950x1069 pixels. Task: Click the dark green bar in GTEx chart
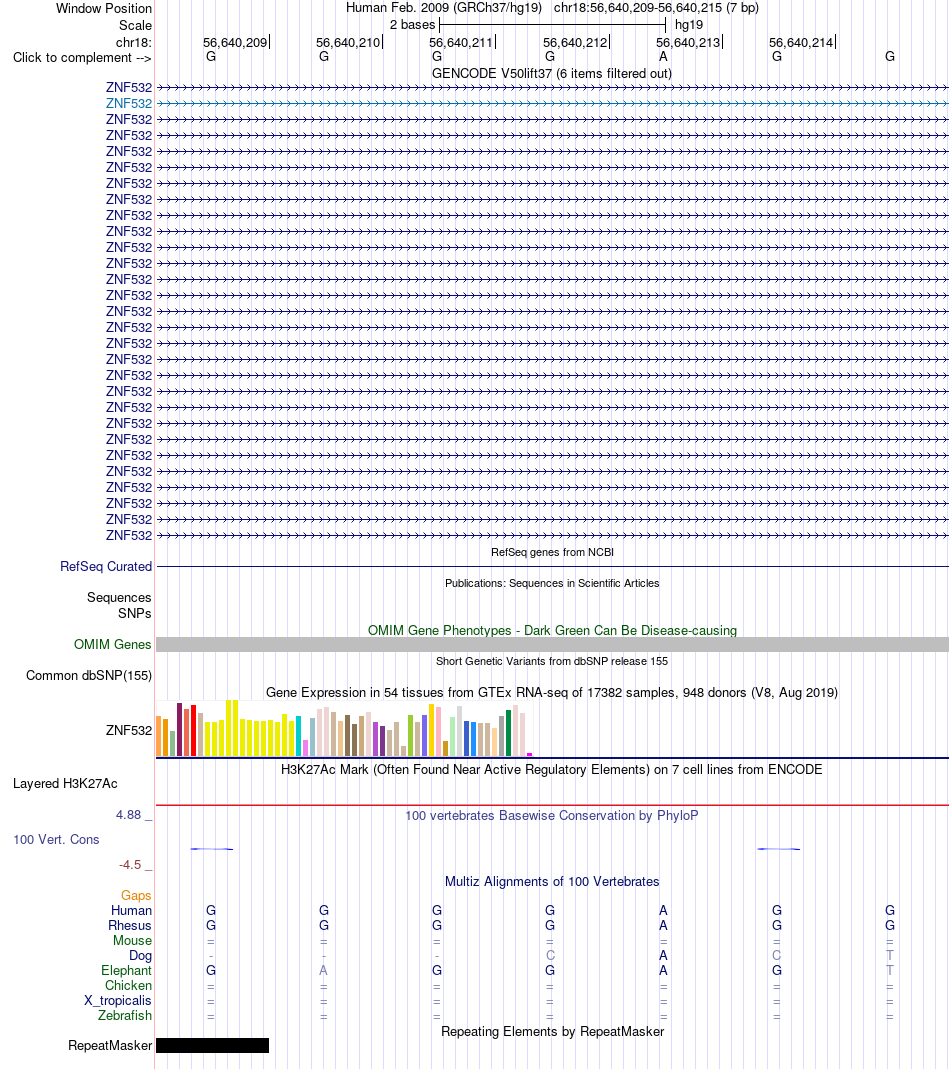[x=508, y=733]
